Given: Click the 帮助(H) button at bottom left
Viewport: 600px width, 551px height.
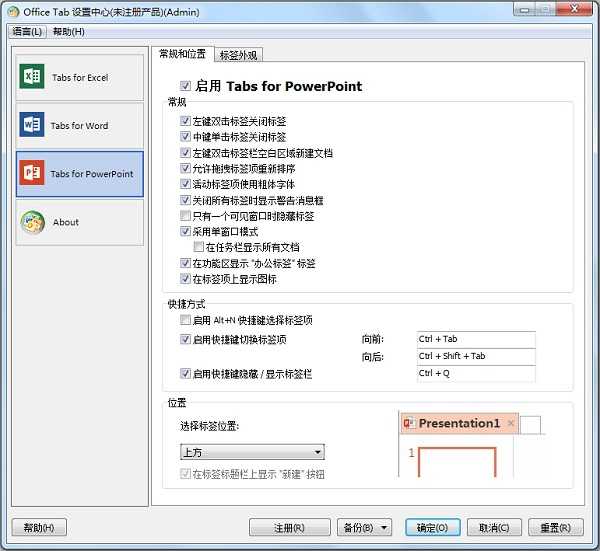Looking at the screenshot, I should click(x=39, y=528).
